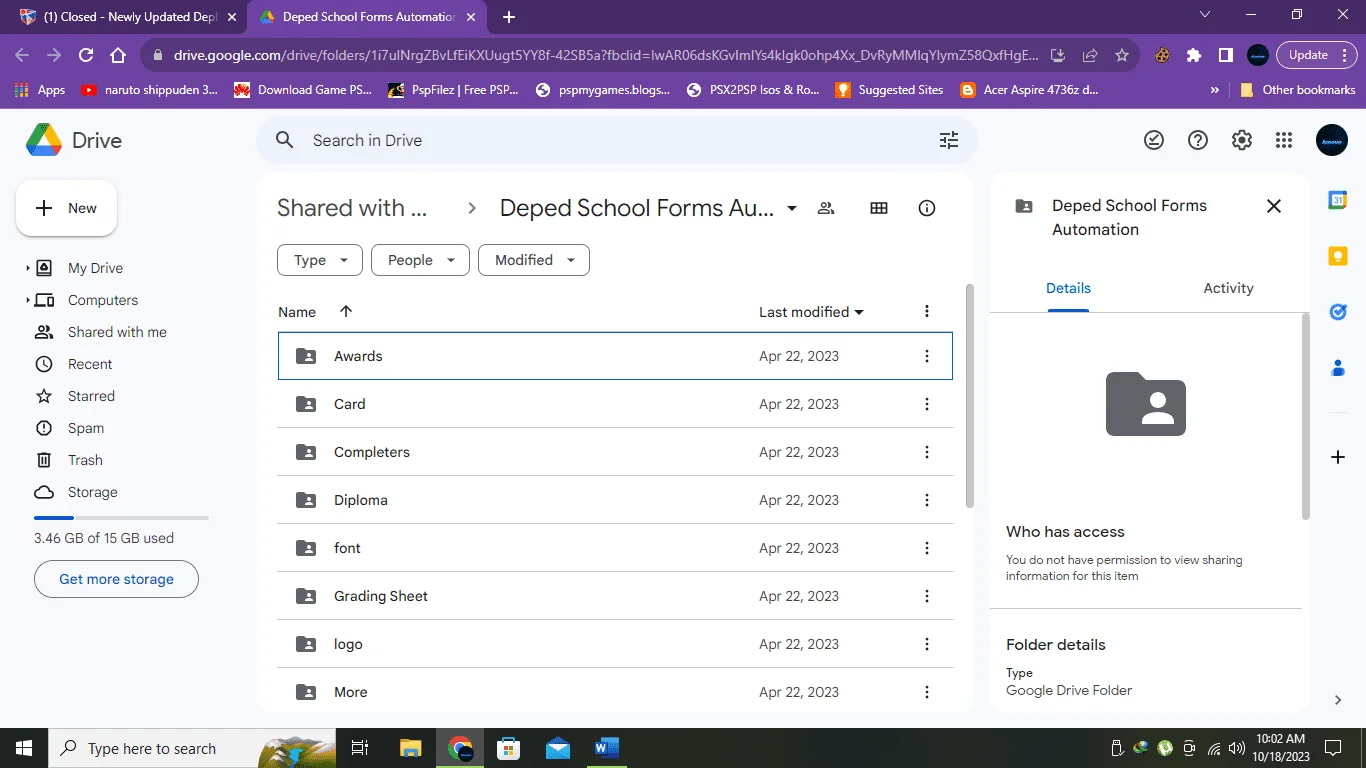The image size is (1366, 768).
Task: Expand the My Drive tree
Action: [28, 268]
